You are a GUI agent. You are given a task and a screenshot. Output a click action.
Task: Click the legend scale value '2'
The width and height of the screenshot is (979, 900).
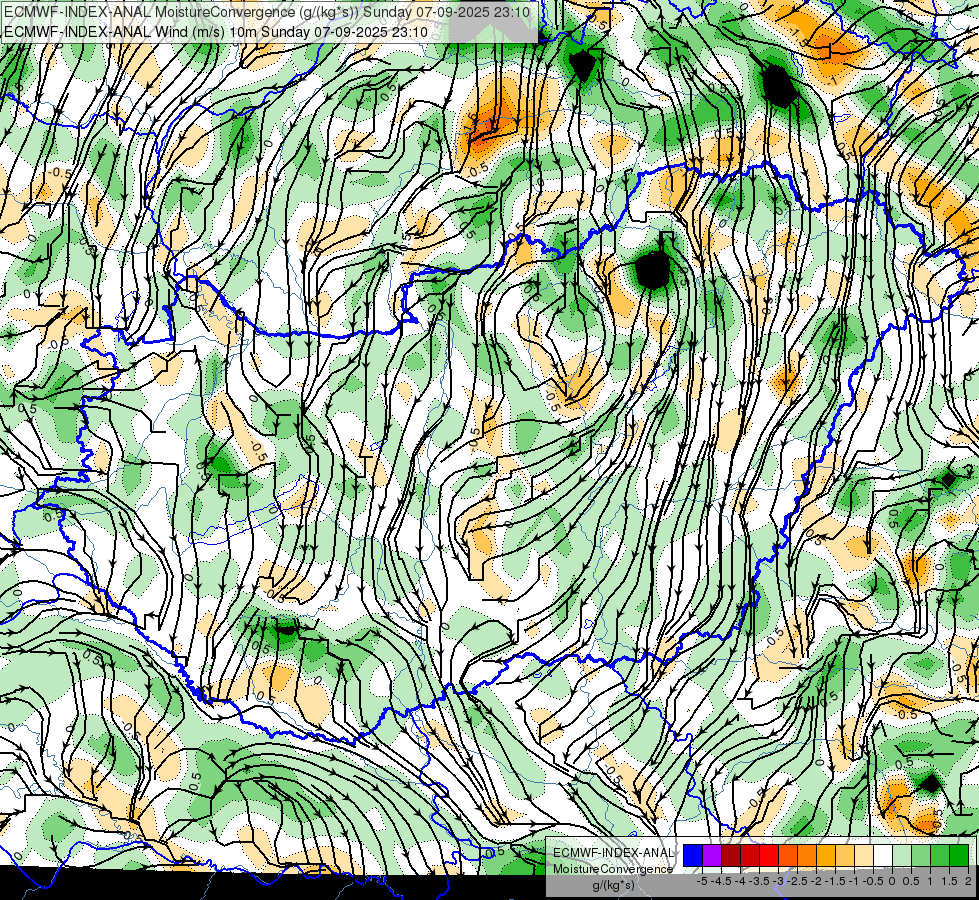click(968, 881)
